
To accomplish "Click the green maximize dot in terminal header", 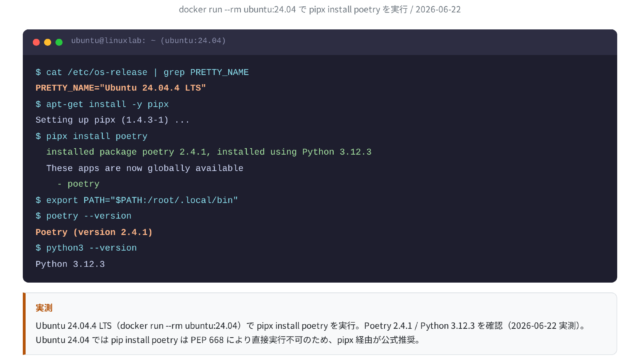I will (x=59, y=42).
